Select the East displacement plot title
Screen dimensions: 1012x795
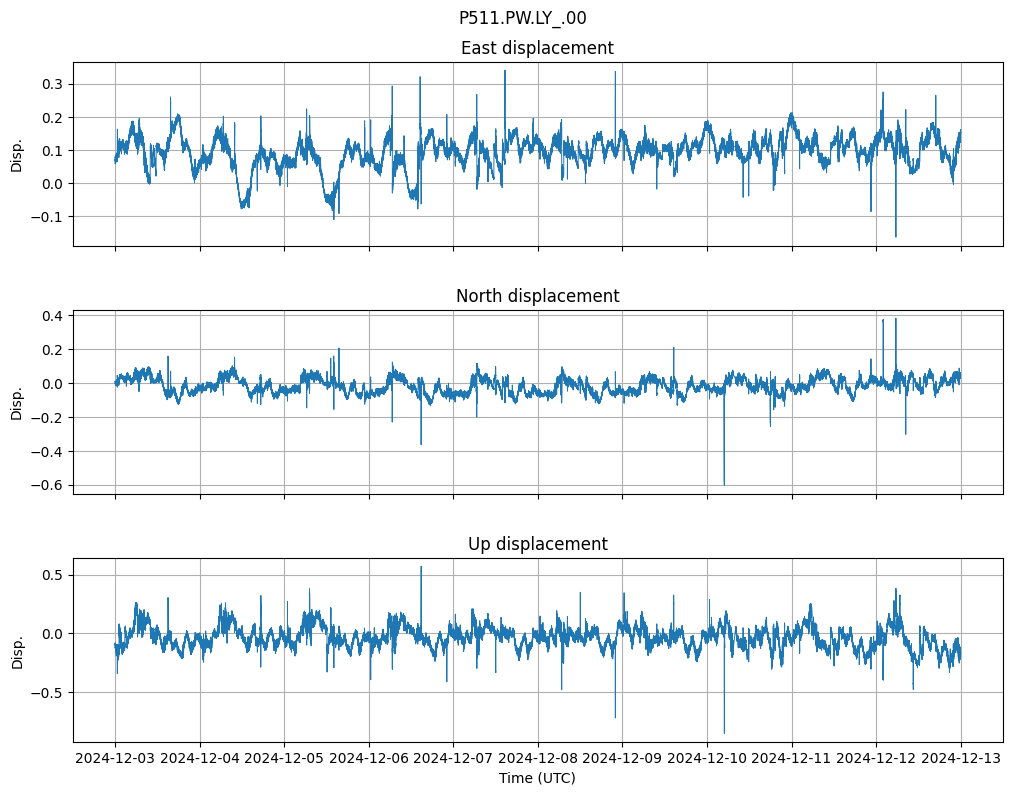[537, 48]
